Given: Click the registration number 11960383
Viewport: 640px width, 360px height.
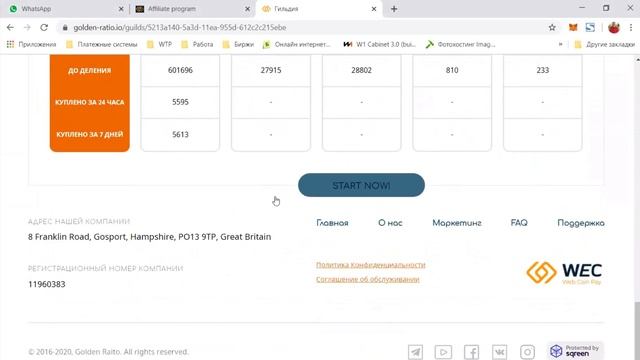Looking at the screenshot, I should click(47, 284).
